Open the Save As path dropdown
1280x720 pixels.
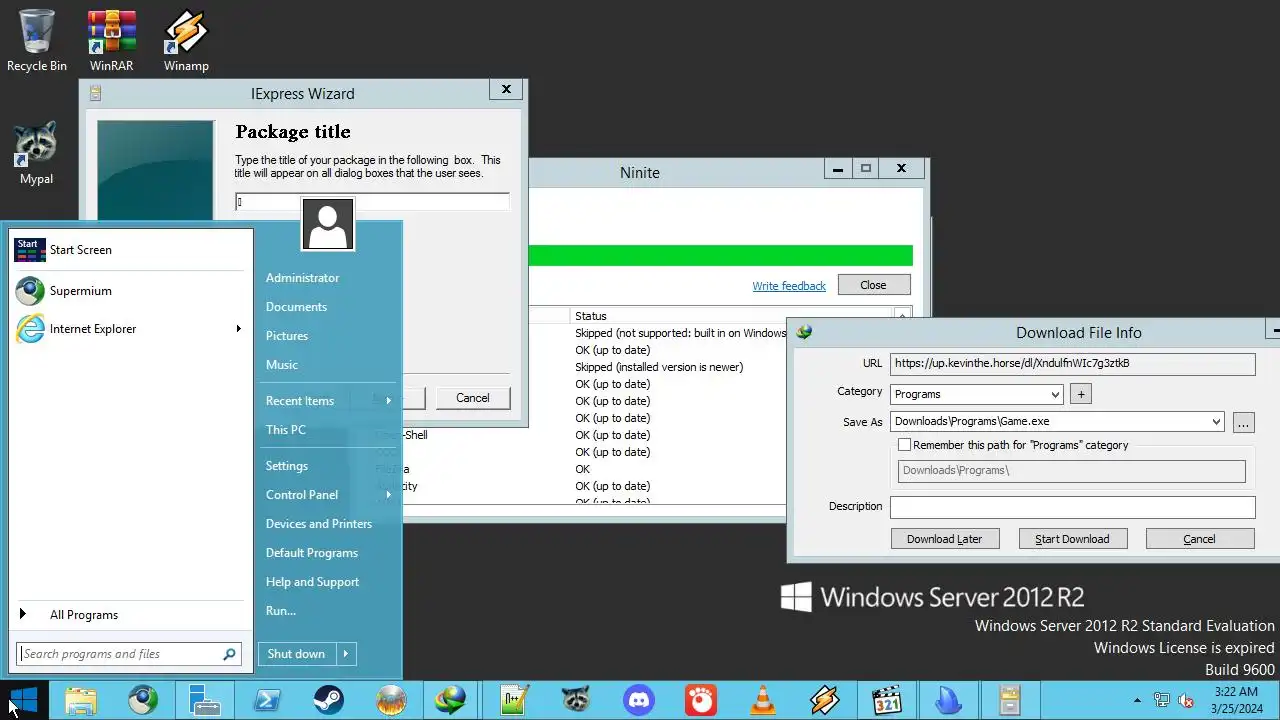pos(1216,422)
